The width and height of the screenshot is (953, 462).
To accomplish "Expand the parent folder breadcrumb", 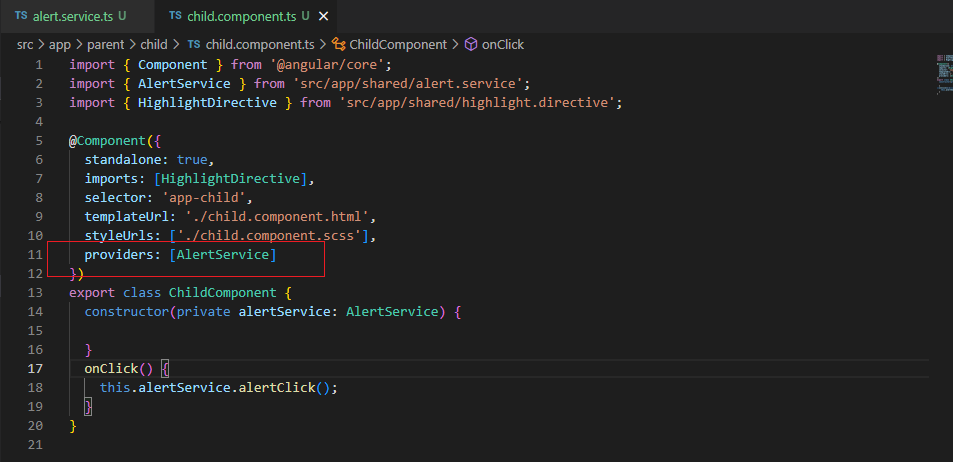I will tap(107, 44).
